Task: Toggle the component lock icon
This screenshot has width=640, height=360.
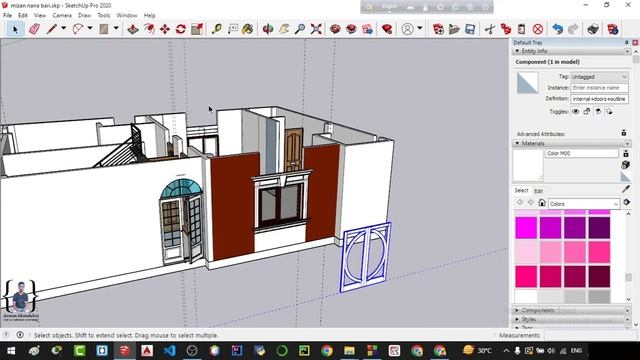Action: point(587,111)
